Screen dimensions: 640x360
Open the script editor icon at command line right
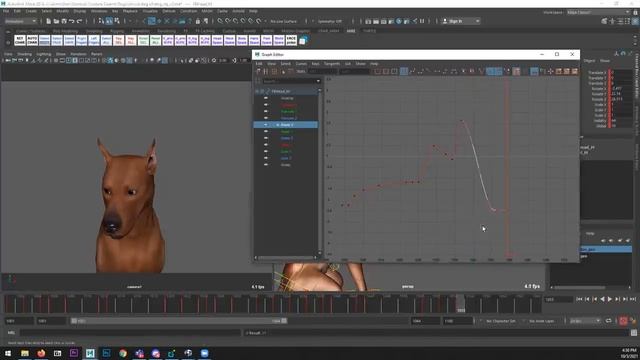tap(633, 333)
